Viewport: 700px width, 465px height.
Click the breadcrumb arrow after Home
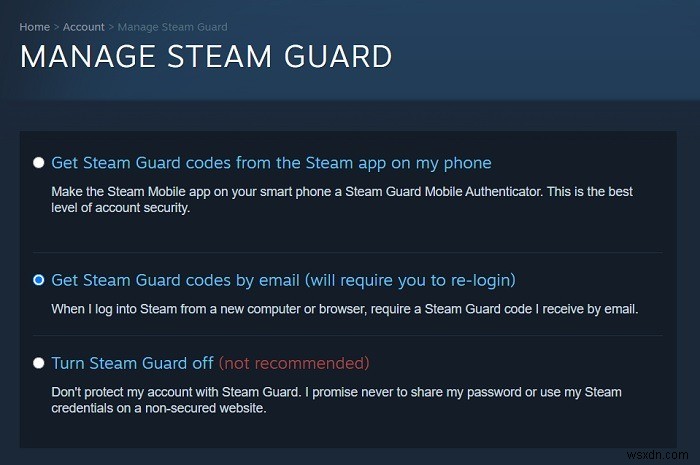[x=56, y=28]
